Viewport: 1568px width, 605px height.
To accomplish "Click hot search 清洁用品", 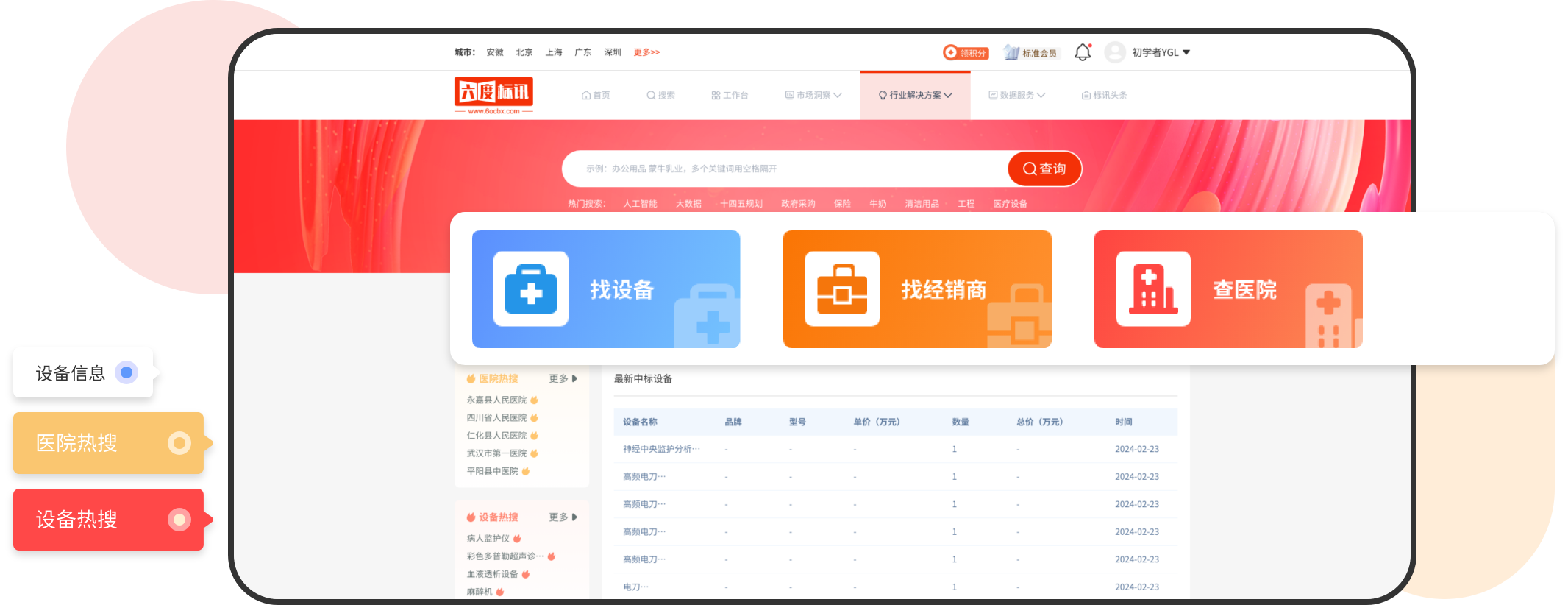I will pyautogui.click(x=922, y=204).
